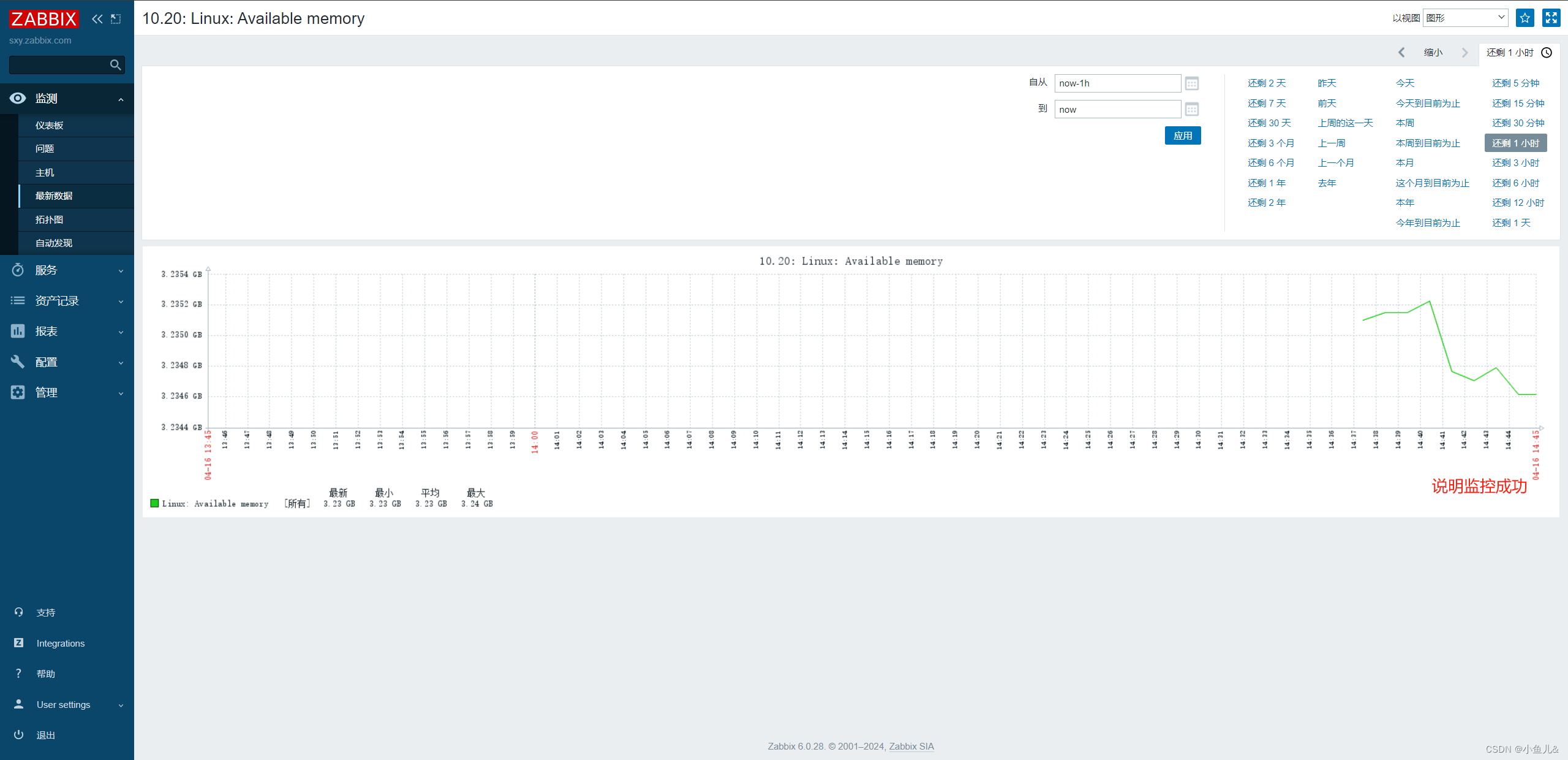
Task: Click the 报表 chart icon
Action: 18,331
